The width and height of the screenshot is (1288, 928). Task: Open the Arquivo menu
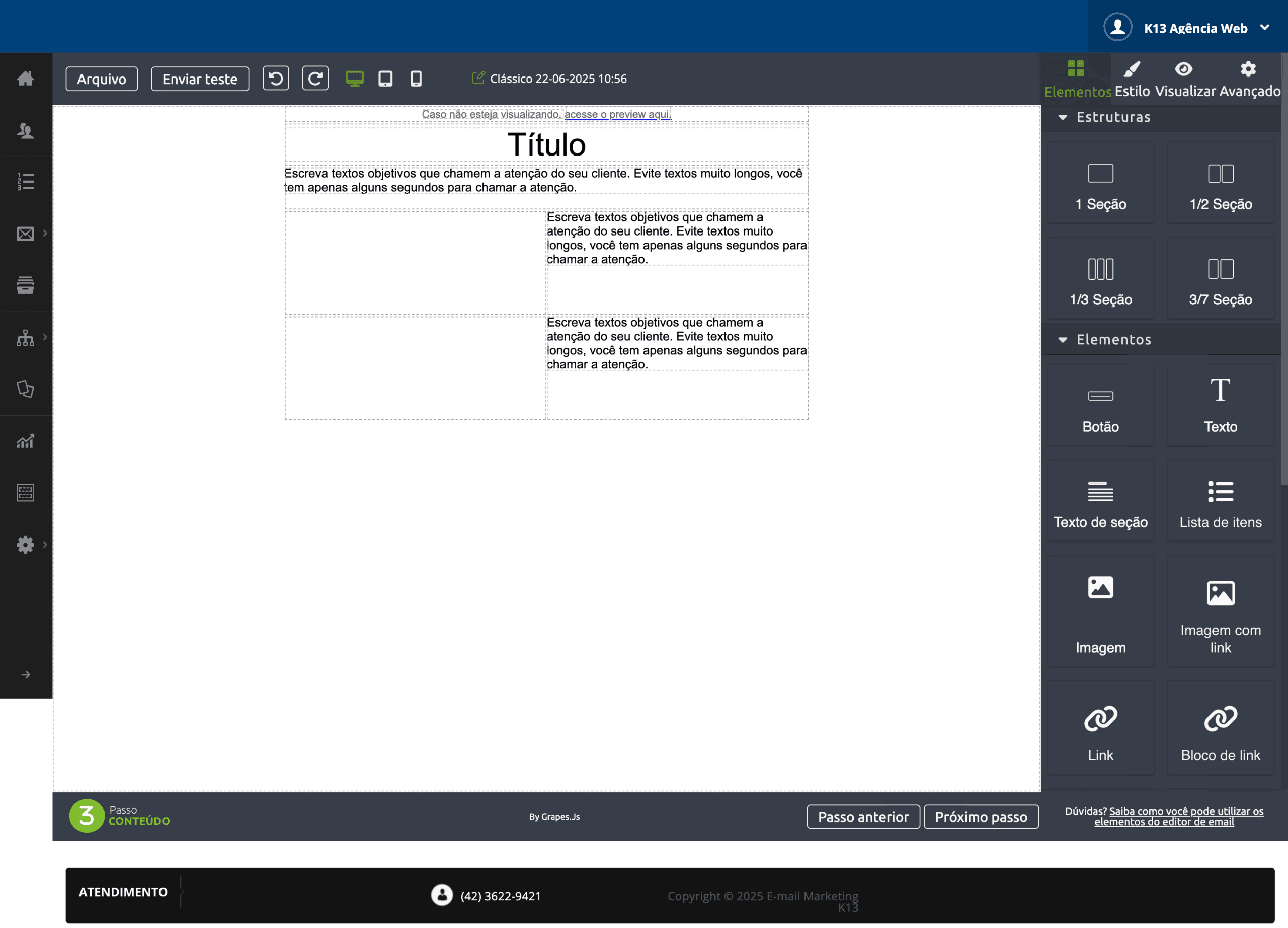(x=102, y=79)
